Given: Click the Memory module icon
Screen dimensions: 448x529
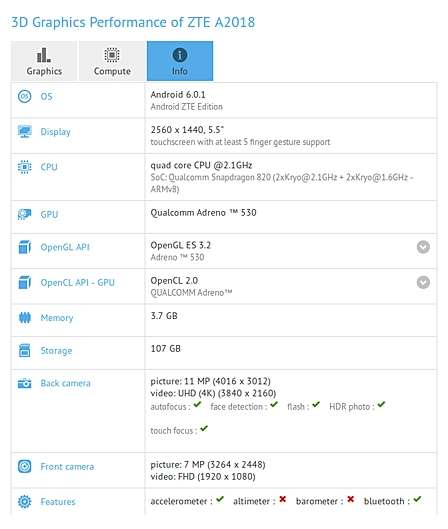Looking at the screenshot, I should pos(24,317).
